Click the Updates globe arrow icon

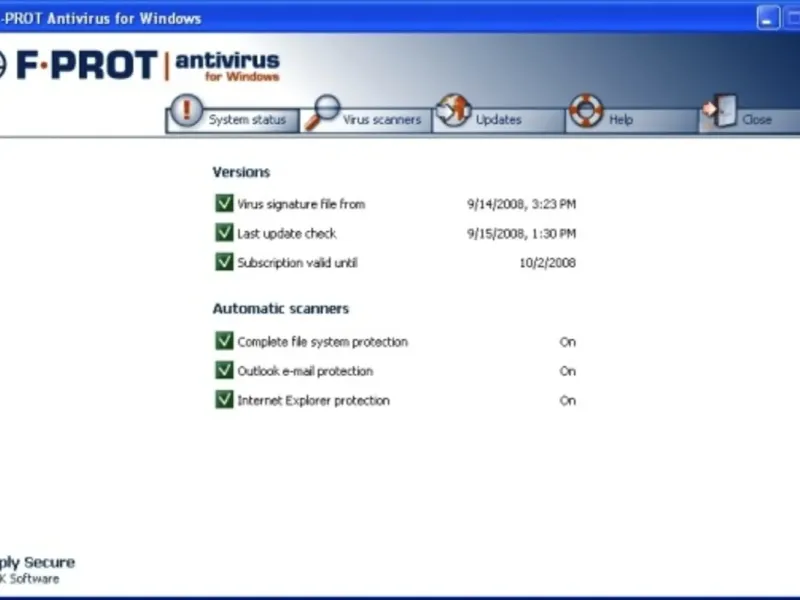pos(453,110)
